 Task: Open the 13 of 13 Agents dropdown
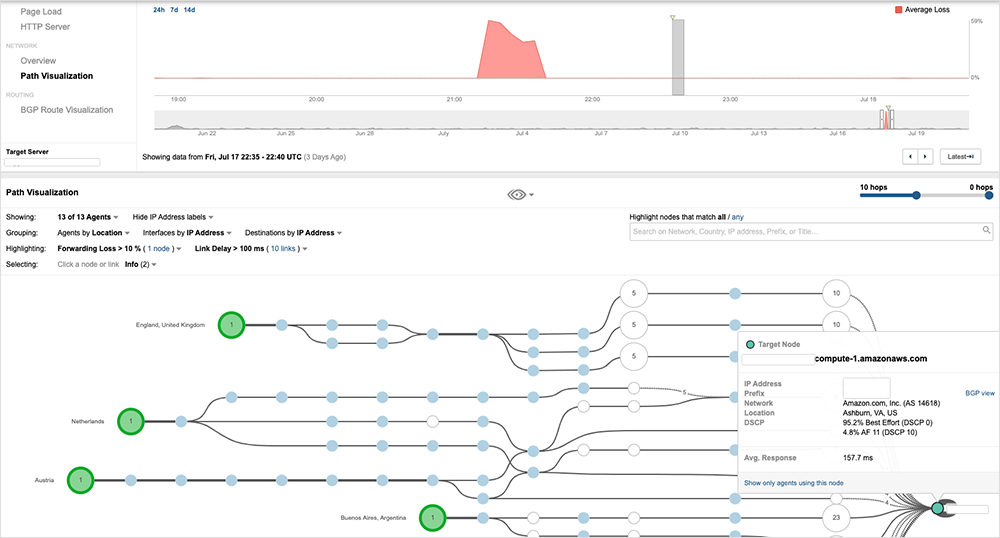pos(89,217)
